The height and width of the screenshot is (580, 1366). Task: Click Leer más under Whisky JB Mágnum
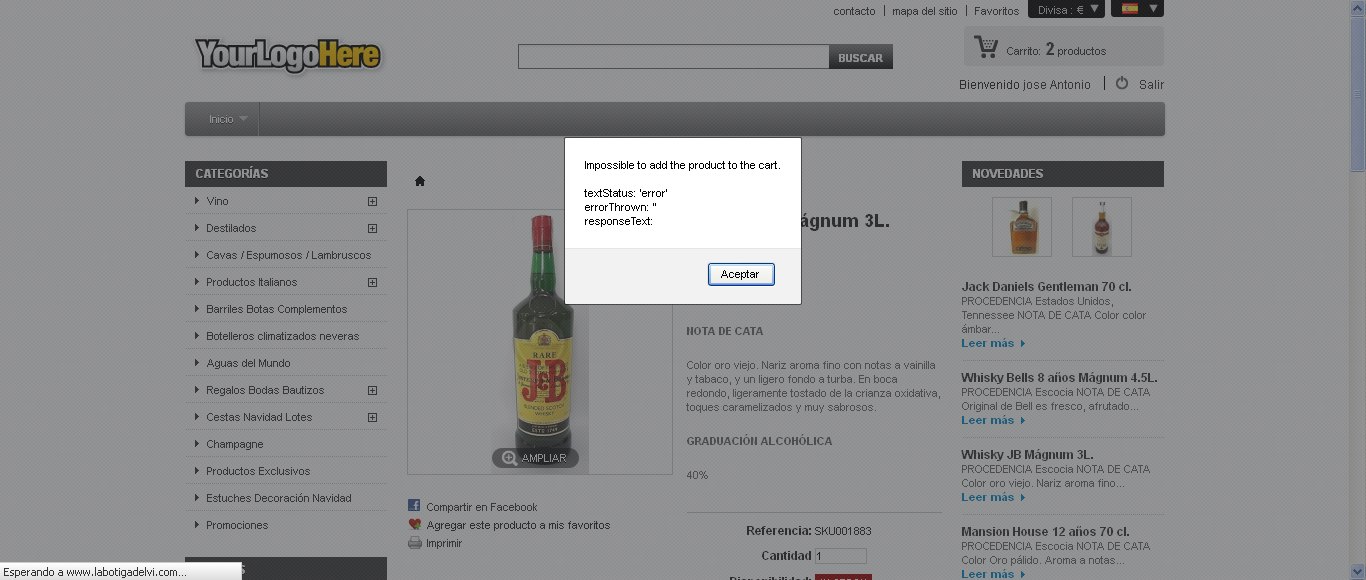[x=993, y=497]
